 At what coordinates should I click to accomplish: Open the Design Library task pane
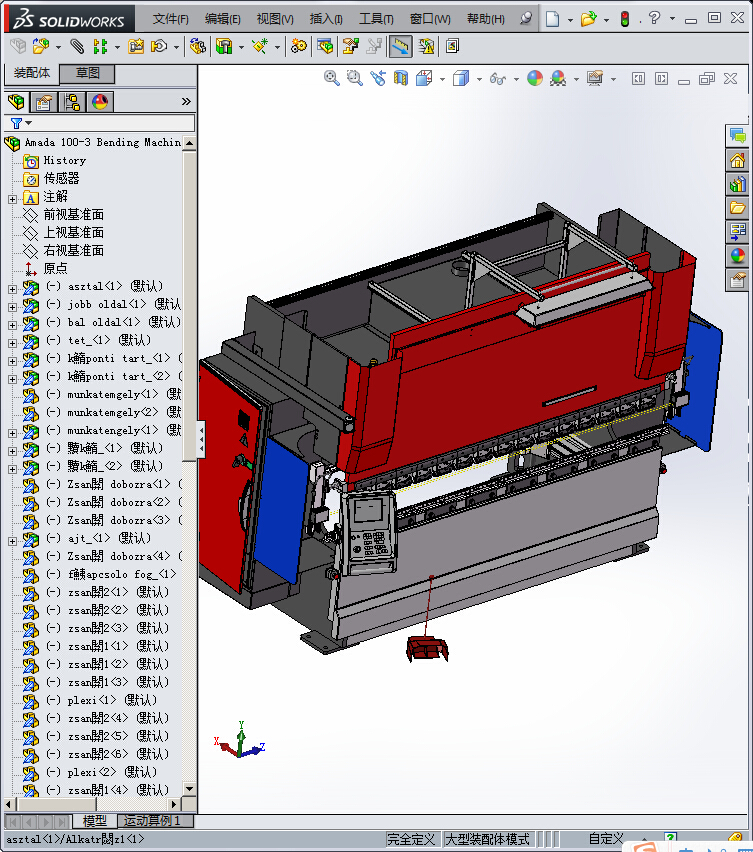(x=737, y=184)
